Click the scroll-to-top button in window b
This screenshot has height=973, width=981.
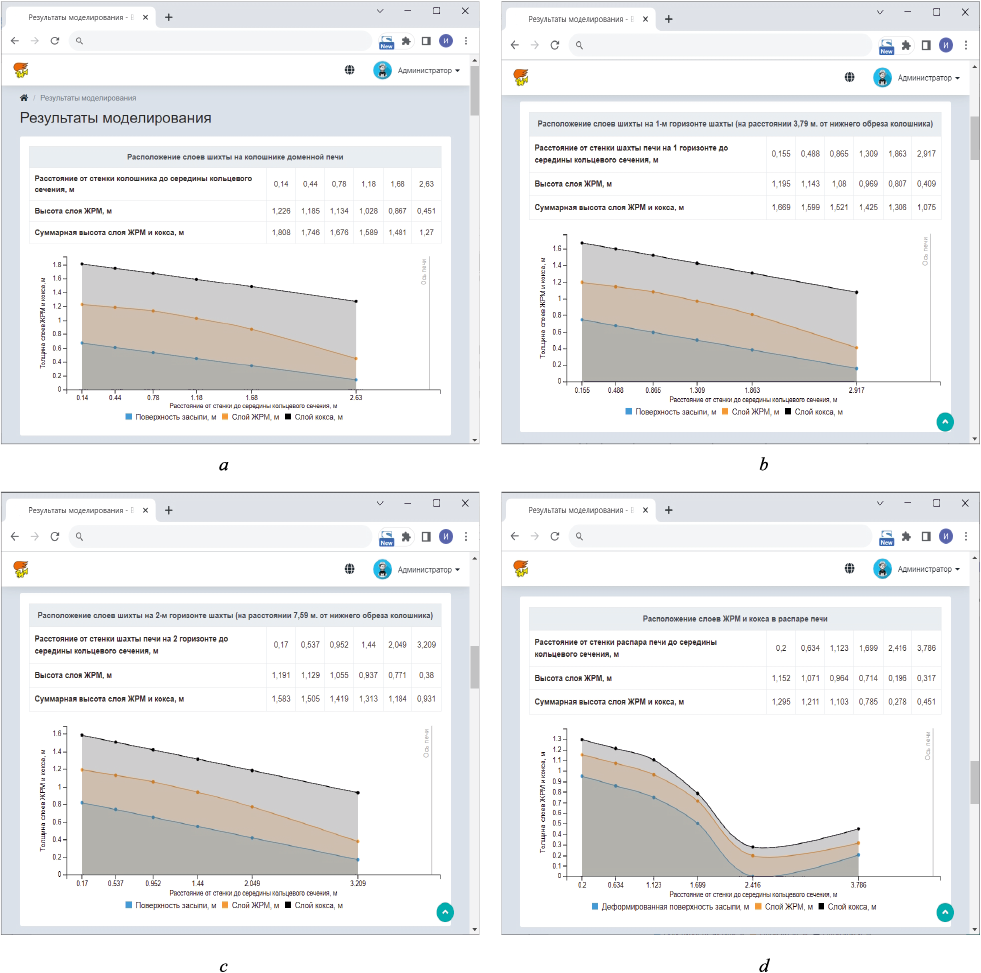tap(945, 422)
